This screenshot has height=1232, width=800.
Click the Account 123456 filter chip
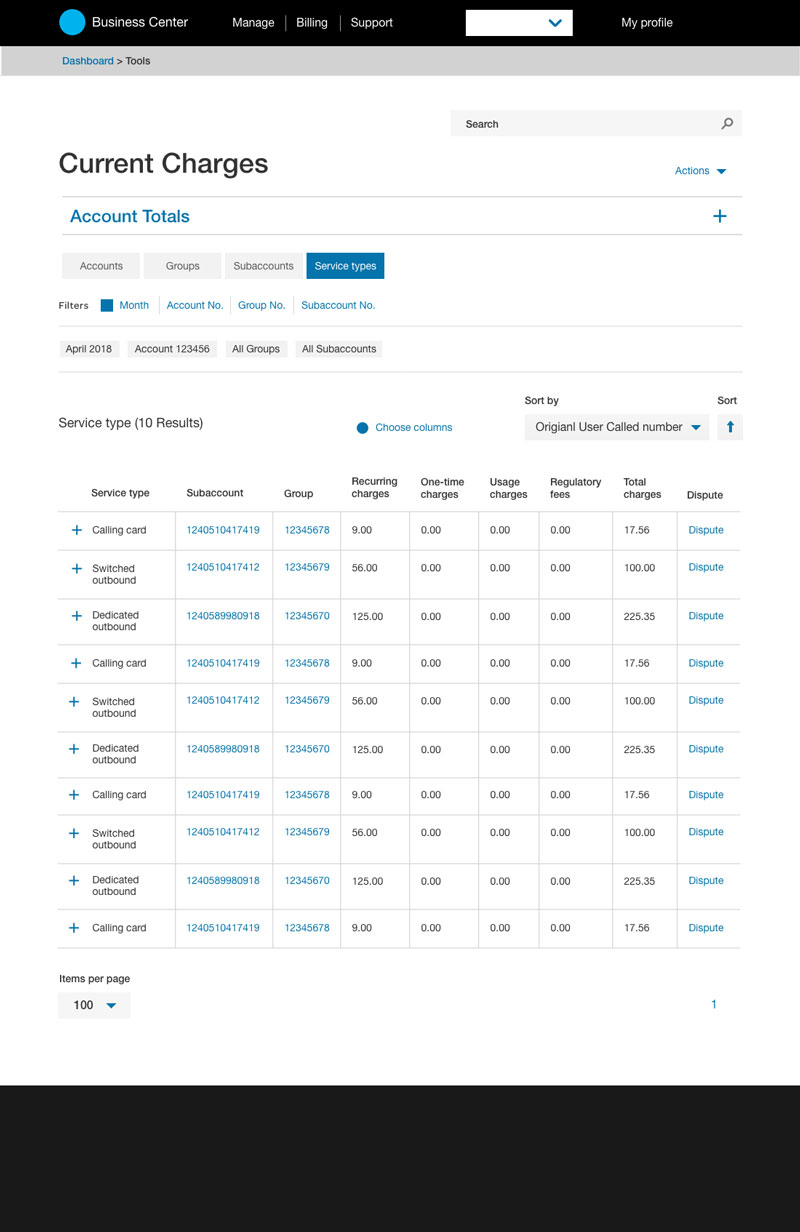coord(172,349)
